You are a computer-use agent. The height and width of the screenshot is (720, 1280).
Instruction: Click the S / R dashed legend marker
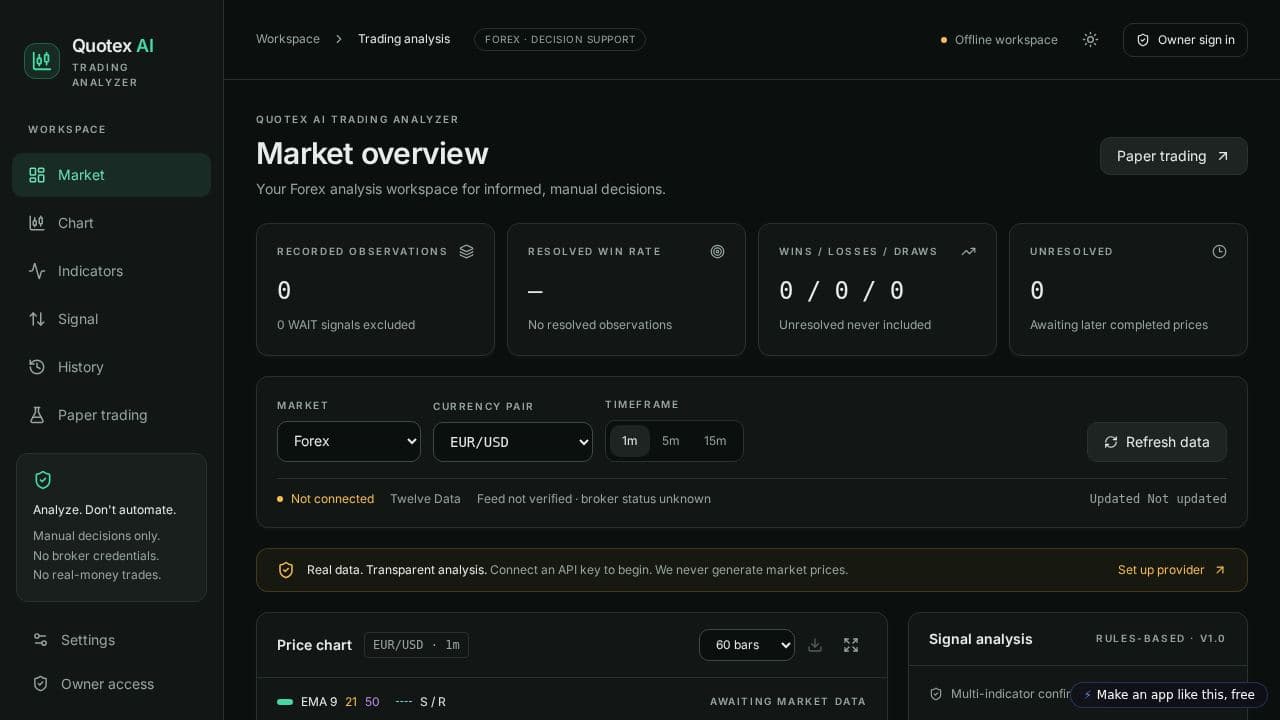[x=404, y=702]
